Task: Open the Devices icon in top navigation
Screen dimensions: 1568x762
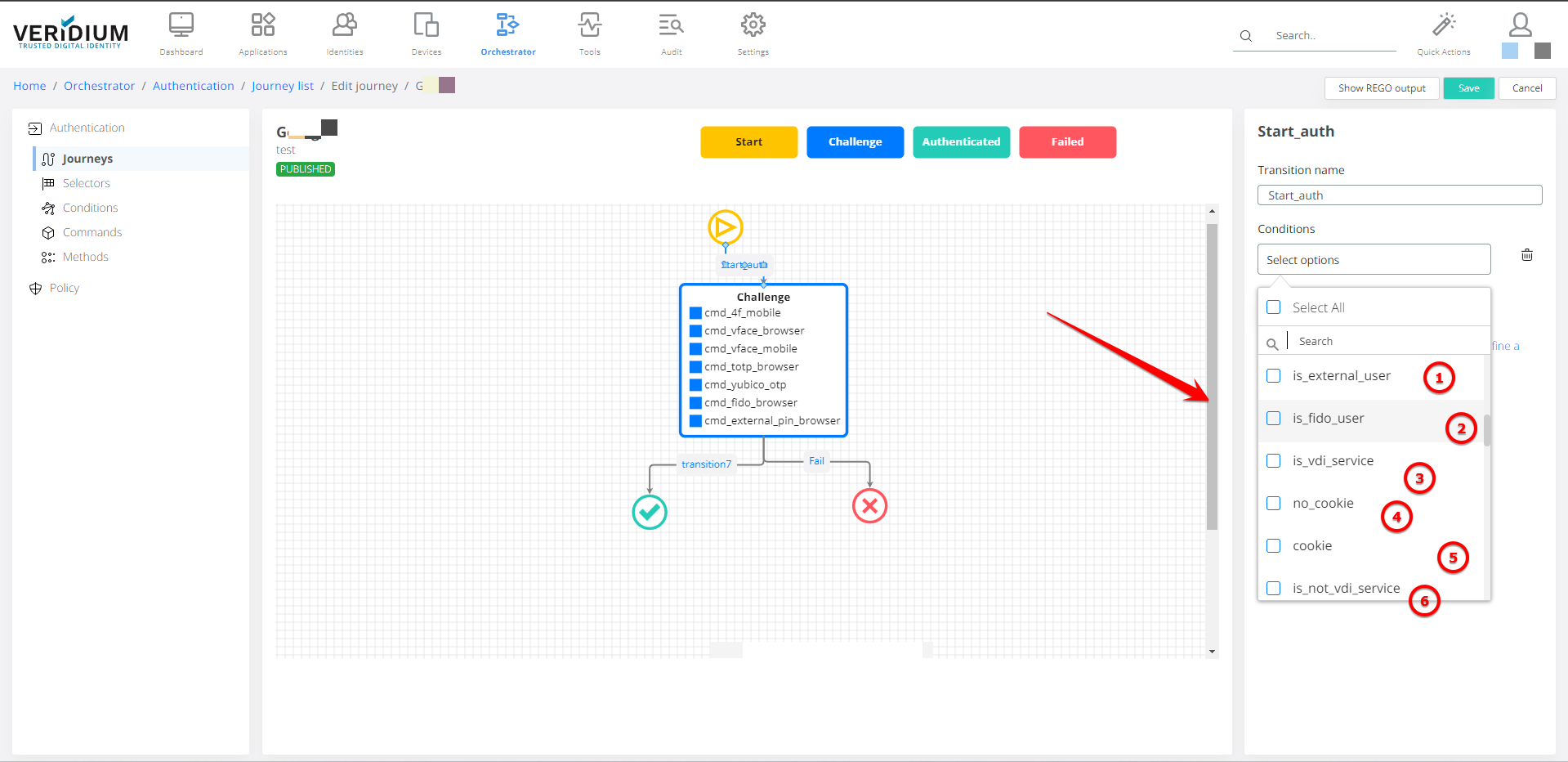Action: tap(426, 25)
